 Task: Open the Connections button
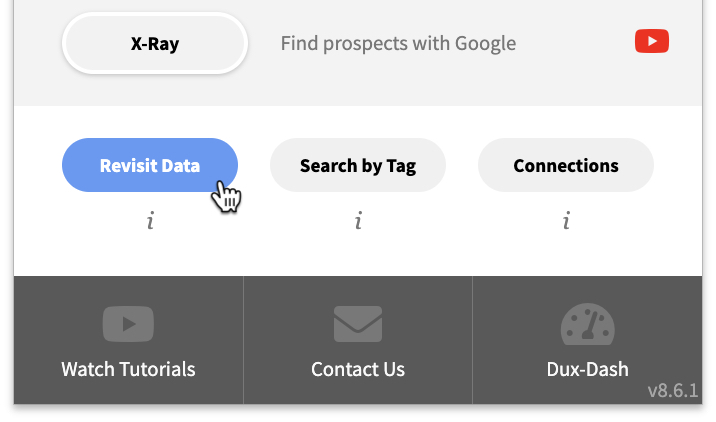click(566, 165)
